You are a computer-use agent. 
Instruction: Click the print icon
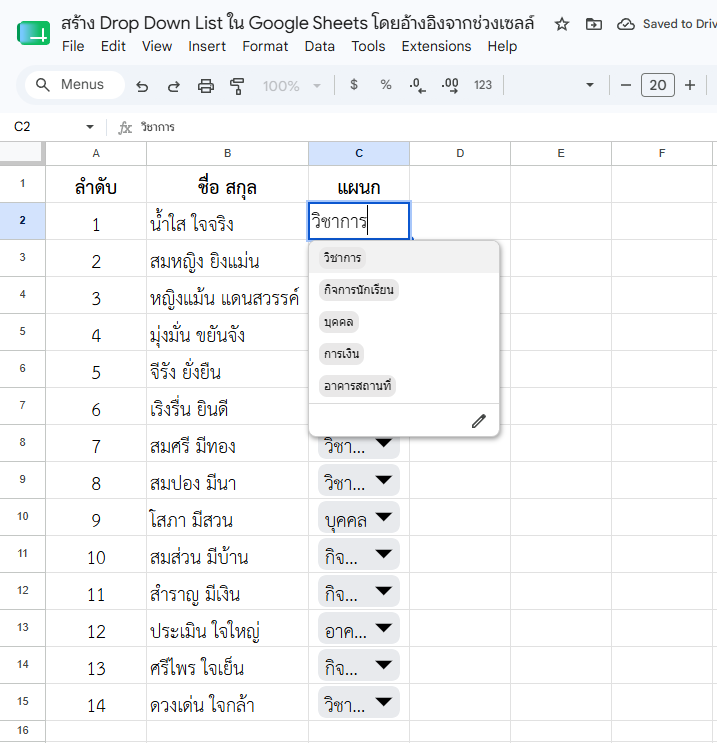tap(206, 86)
